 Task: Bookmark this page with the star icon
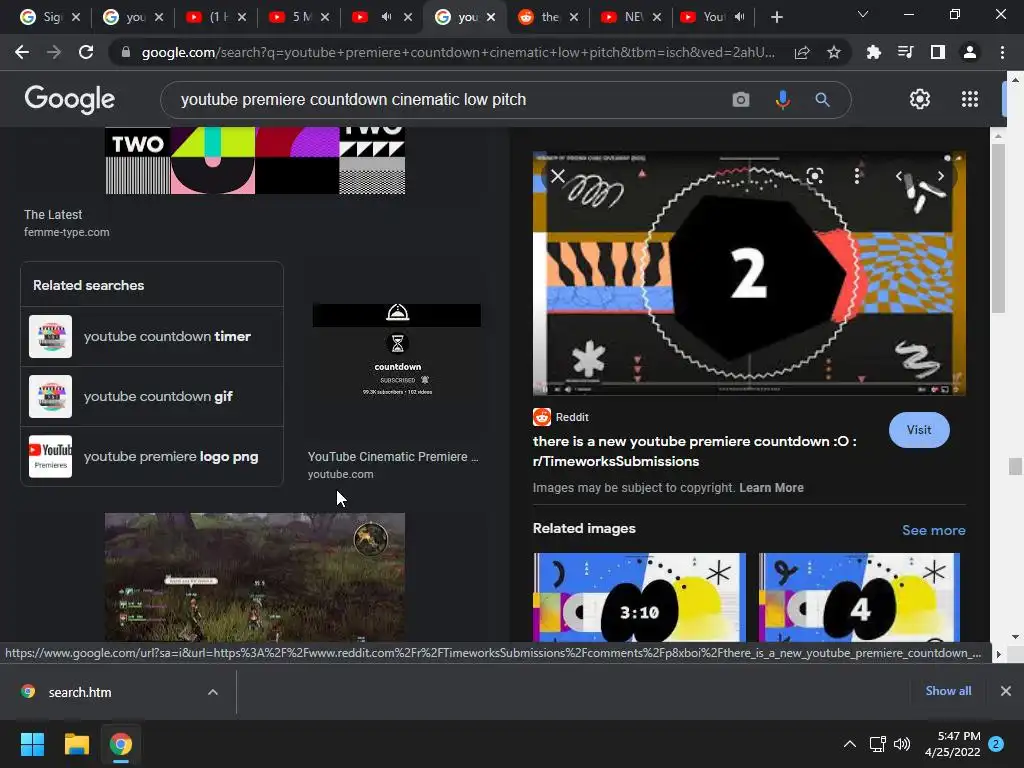(834, 53)
